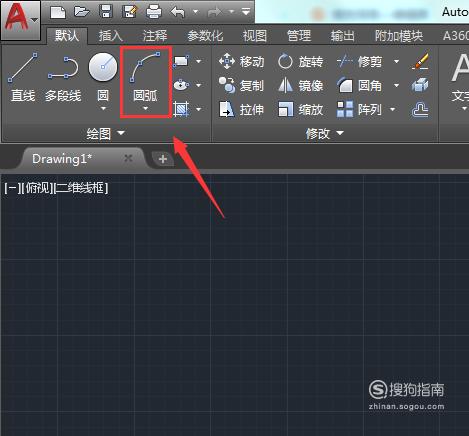
Task: Open the 视图 ribbon tab
Action: point(255,36)
